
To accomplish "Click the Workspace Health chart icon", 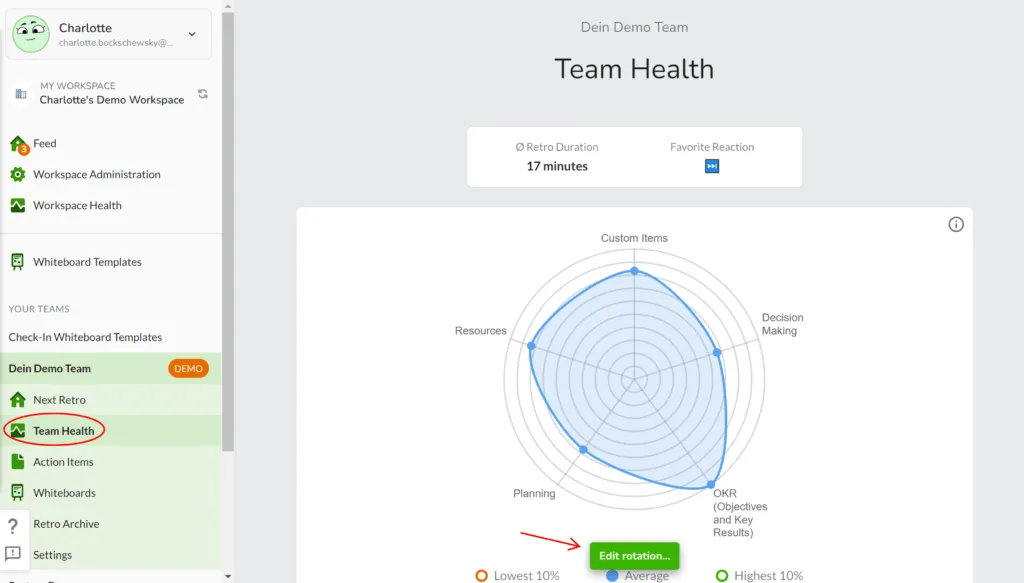I will tap(18, 206).
